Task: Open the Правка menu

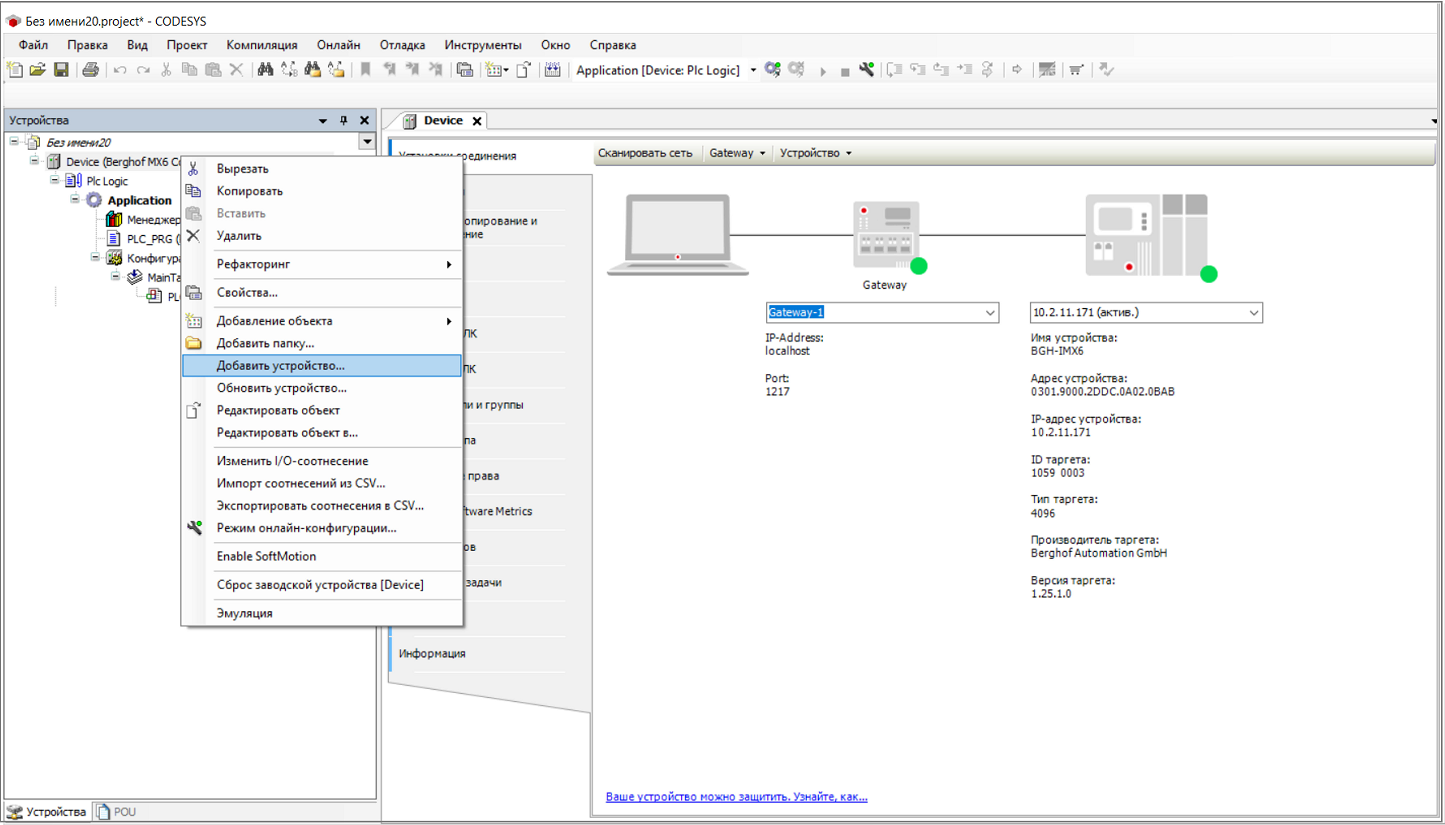Action: pos(88,45)
